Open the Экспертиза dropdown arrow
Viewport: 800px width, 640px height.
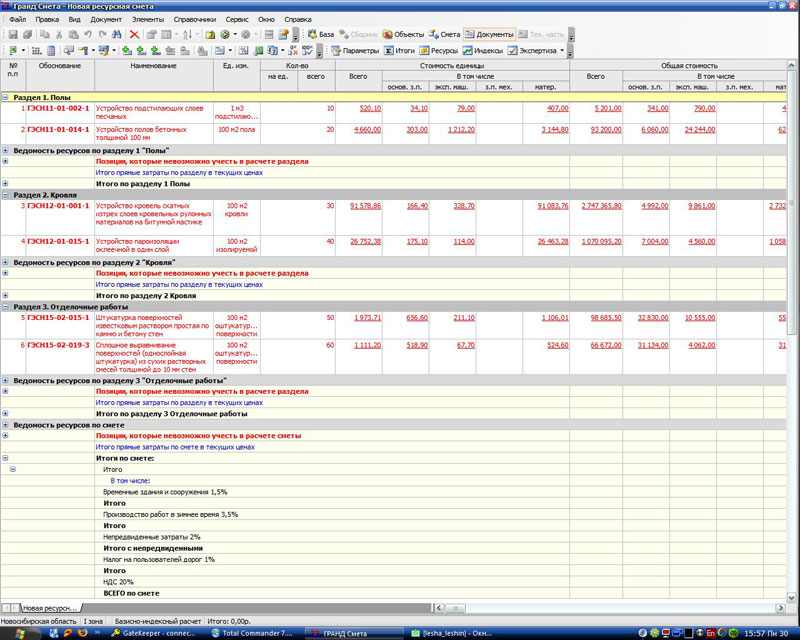tap(562, 50)
